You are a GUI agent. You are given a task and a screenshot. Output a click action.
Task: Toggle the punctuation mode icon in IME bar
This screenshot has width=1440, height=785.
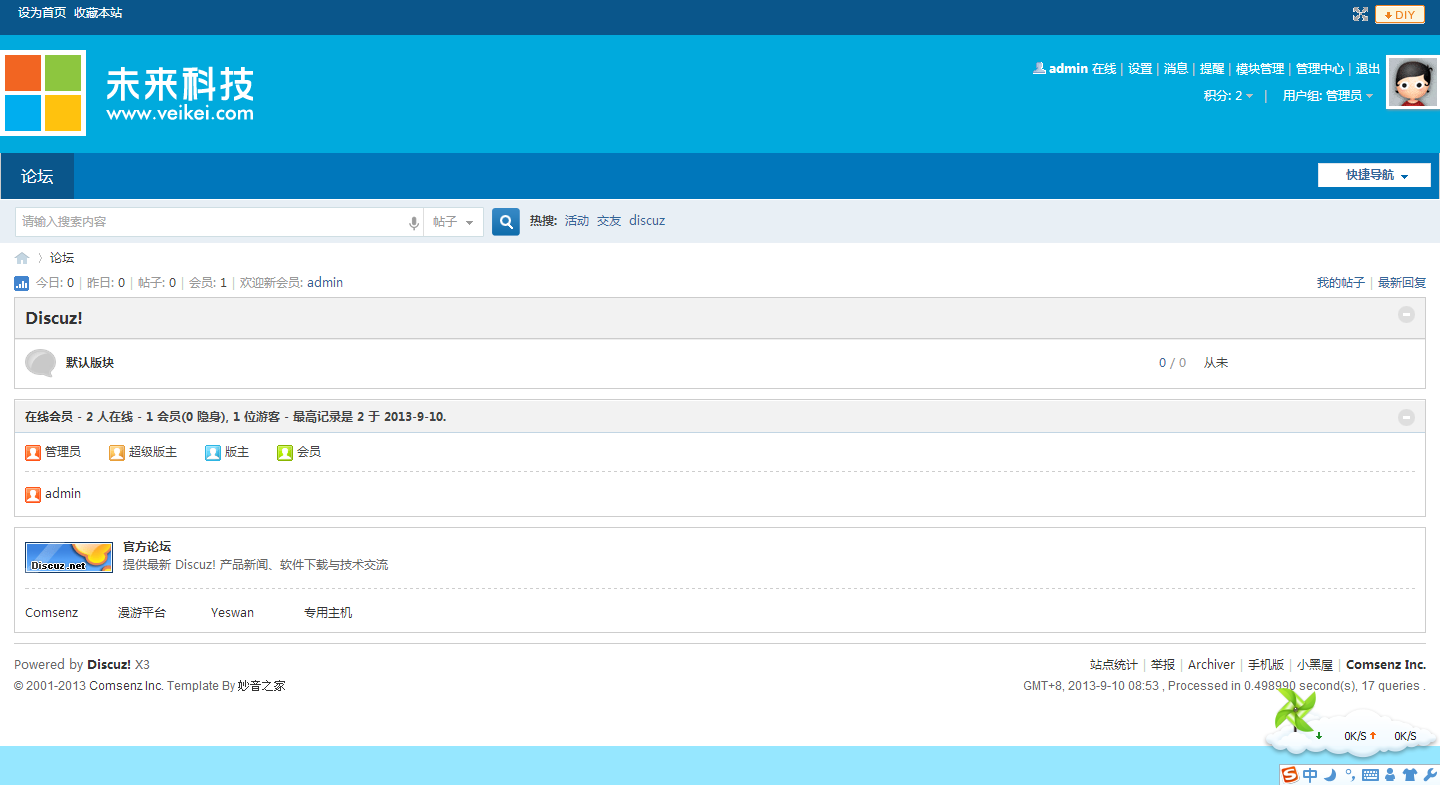click(1350, 774)
